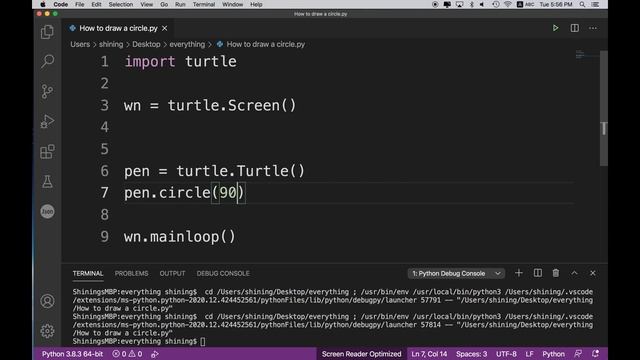Change file encoding via UTF-8
Viewport: 640px width, 360px height.
coord(506,354)
